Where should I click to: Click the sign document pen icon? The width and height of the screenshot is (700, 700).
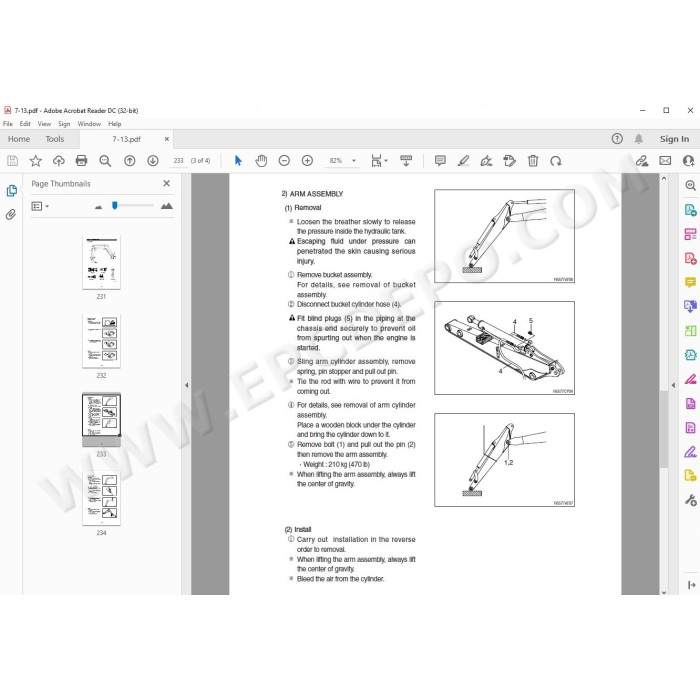pos(486,161)
